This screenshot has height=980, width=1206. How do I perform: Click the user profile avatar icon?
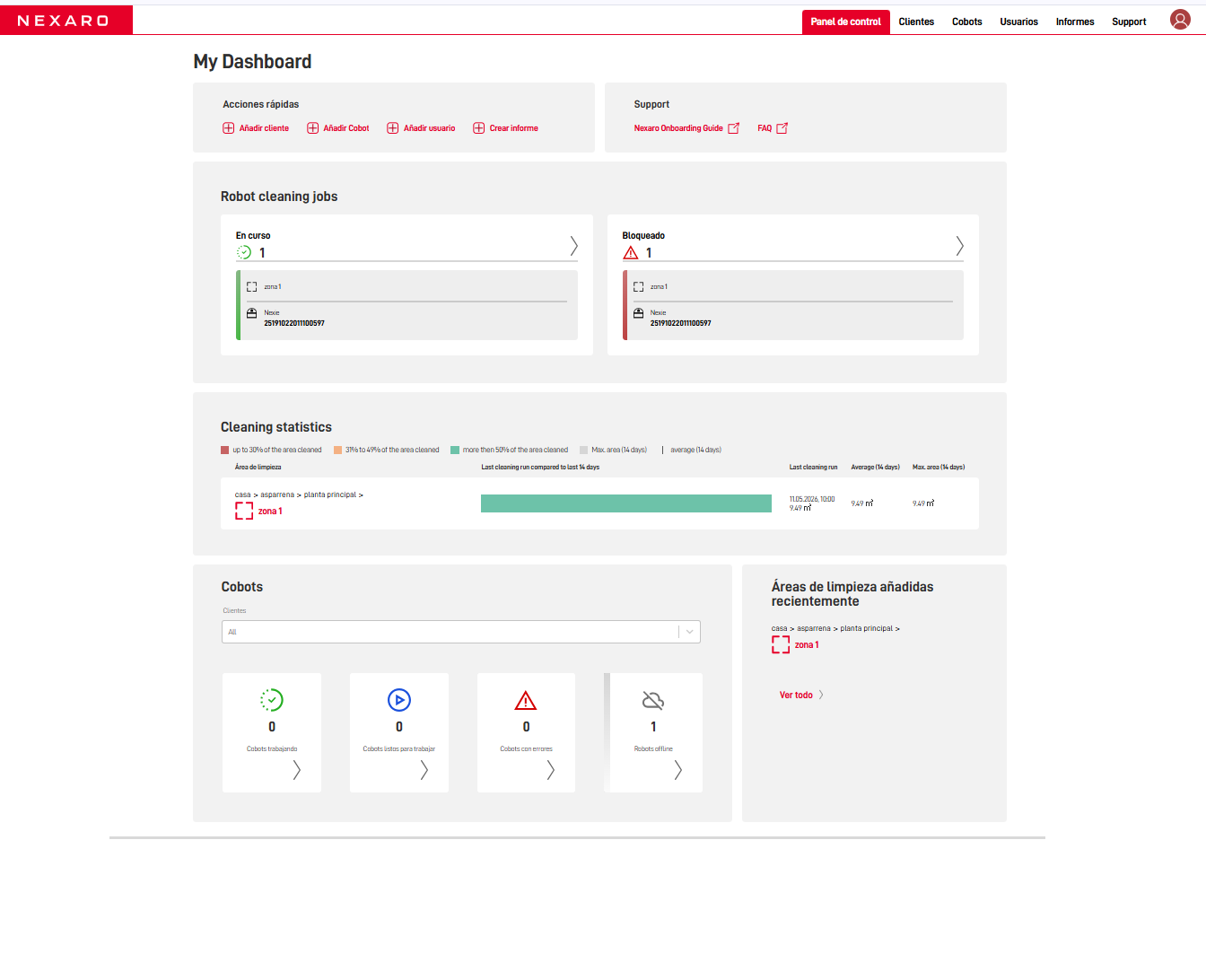tap(1180, 20)
